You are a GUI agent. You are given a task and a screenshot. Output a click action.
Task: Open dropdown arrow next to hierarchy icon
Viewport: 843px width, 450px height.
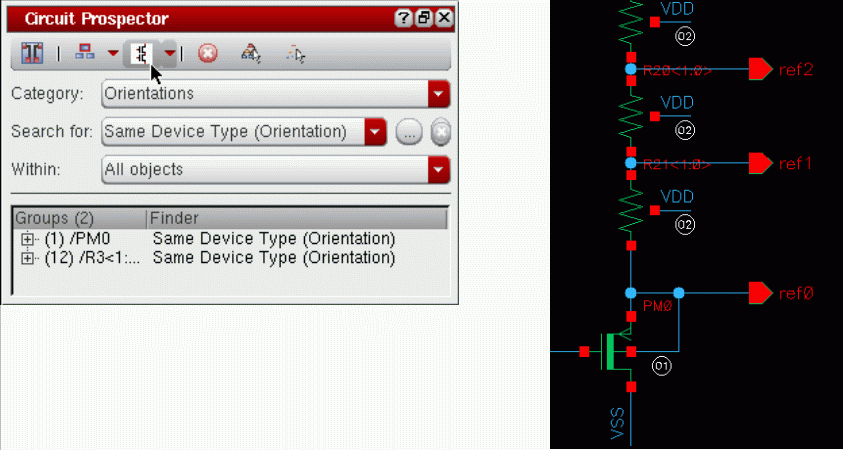point(113,53)
